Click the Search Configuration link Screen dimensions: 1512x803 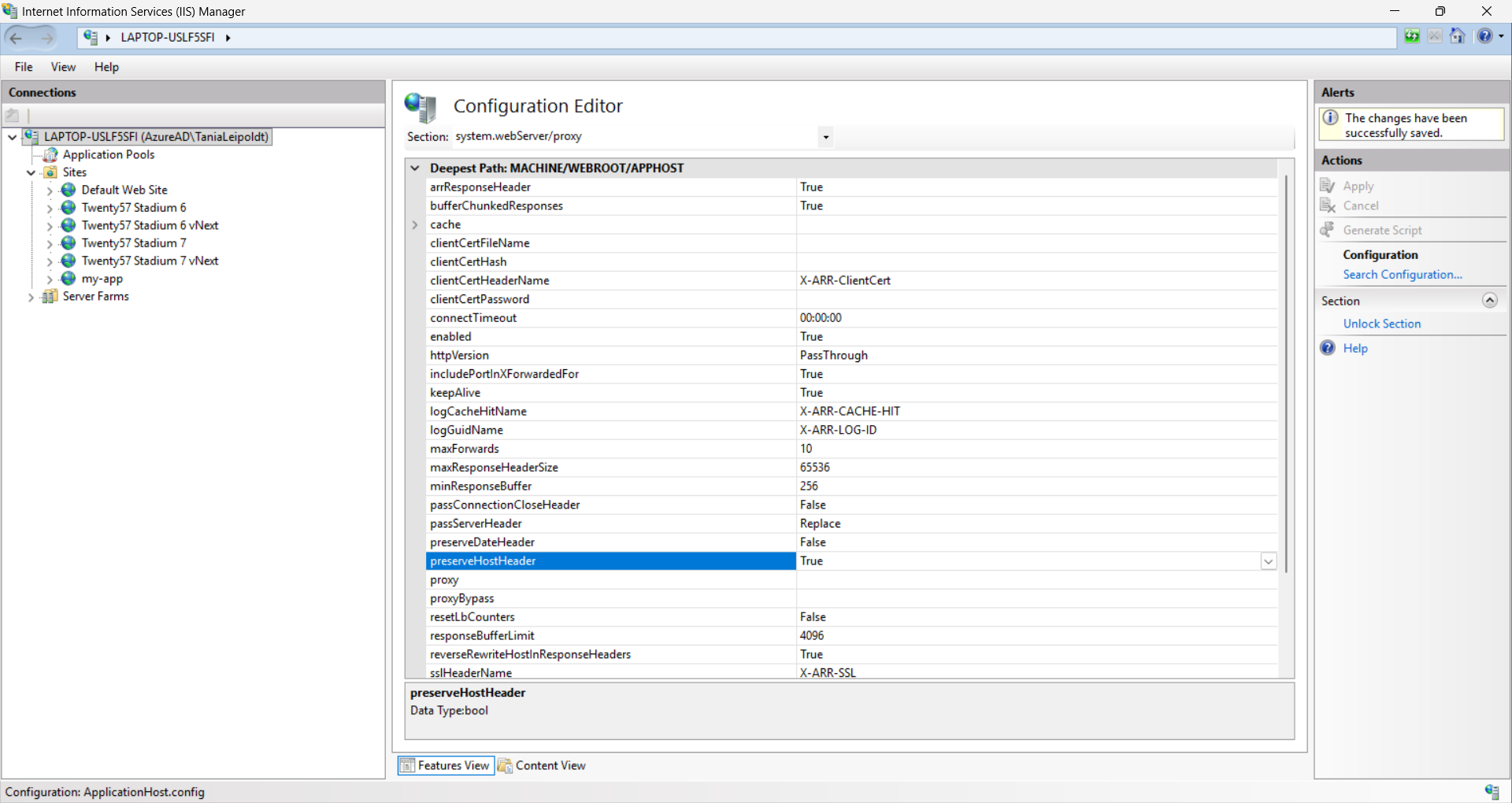click(1403, 274)
